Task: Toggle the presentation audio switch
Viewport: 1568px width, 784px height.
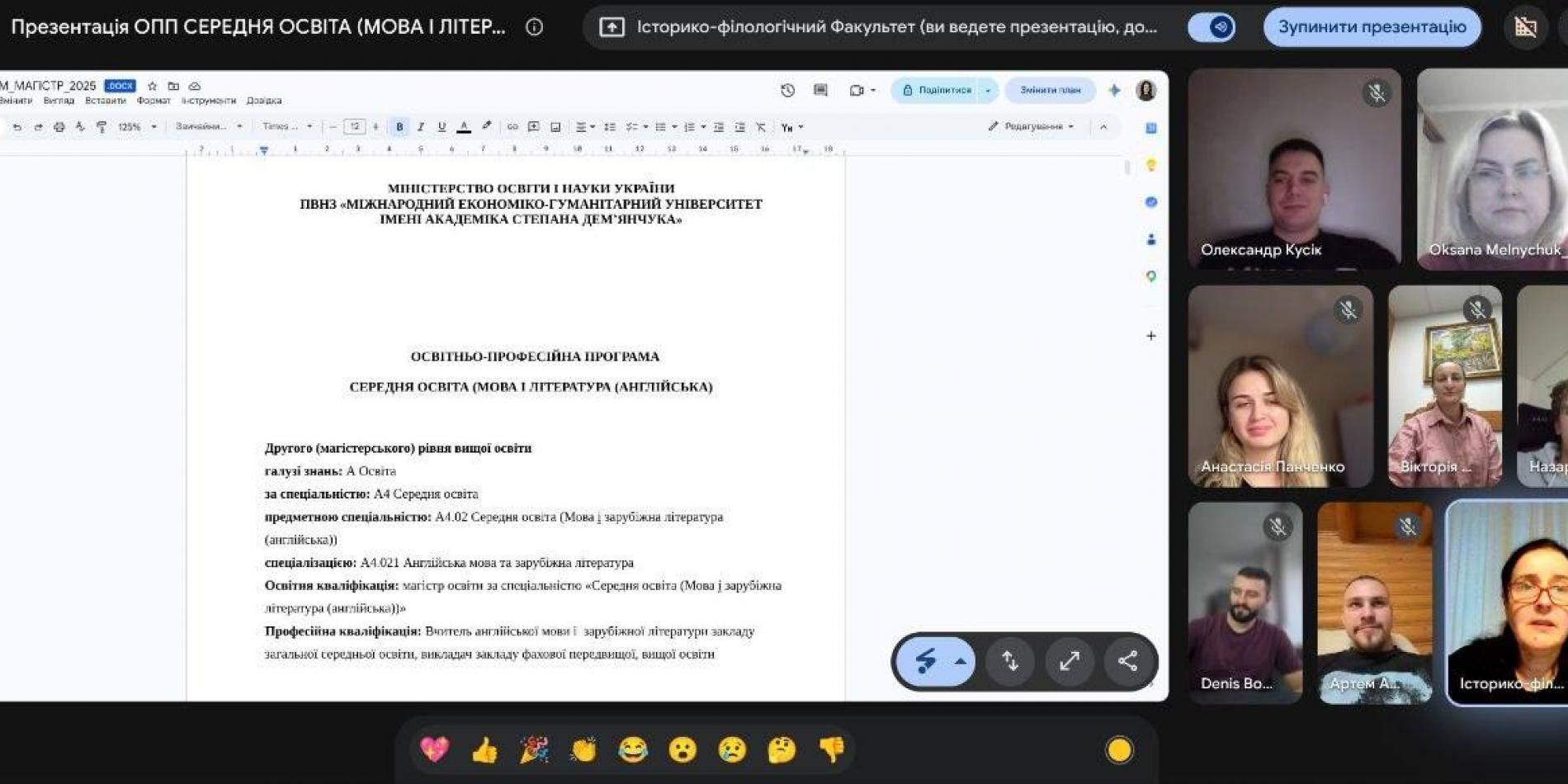Action: click(x=1211, y=27)
